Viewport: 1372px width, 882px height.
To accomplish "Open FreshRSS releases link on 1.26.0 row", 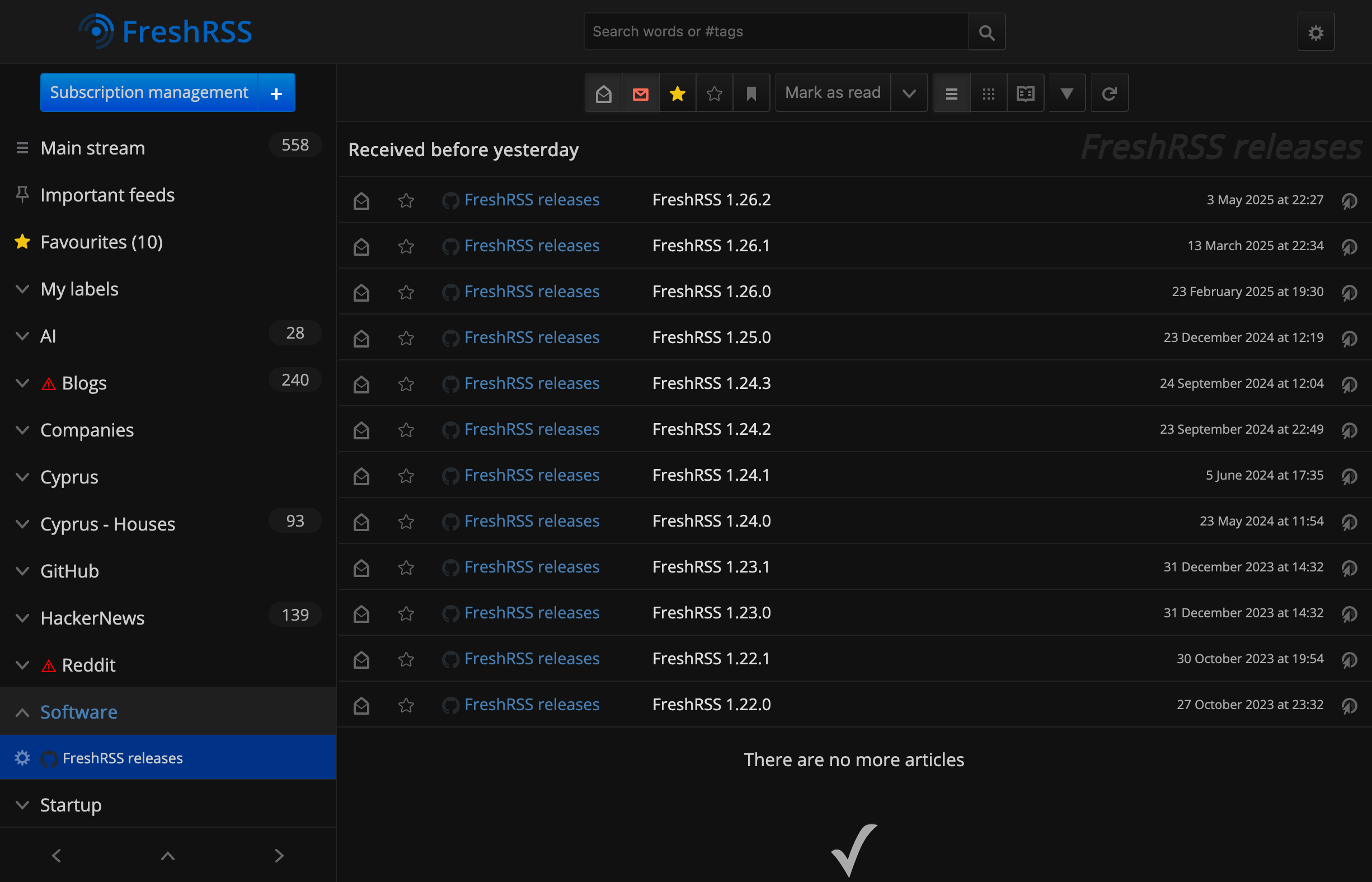I will click(x=532, y=292).
